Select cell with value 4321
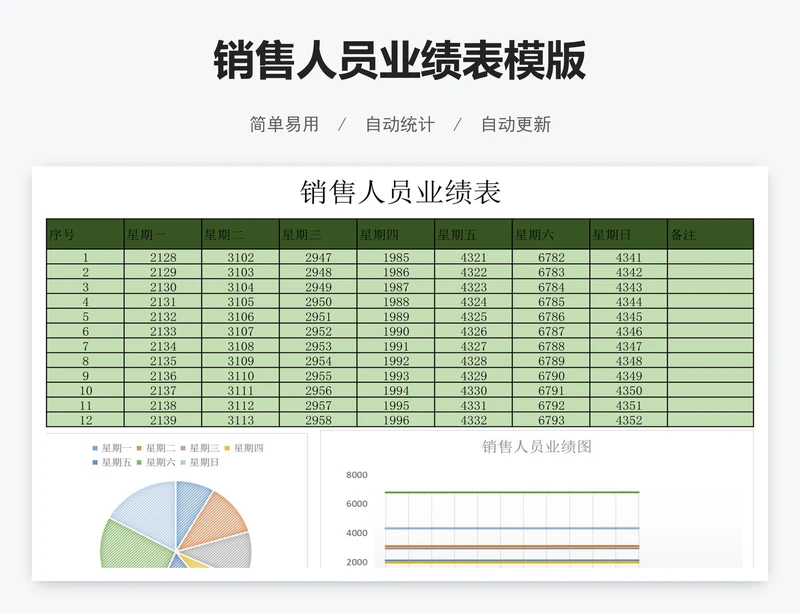The image size is (800, 613). (x=473, y=257)
